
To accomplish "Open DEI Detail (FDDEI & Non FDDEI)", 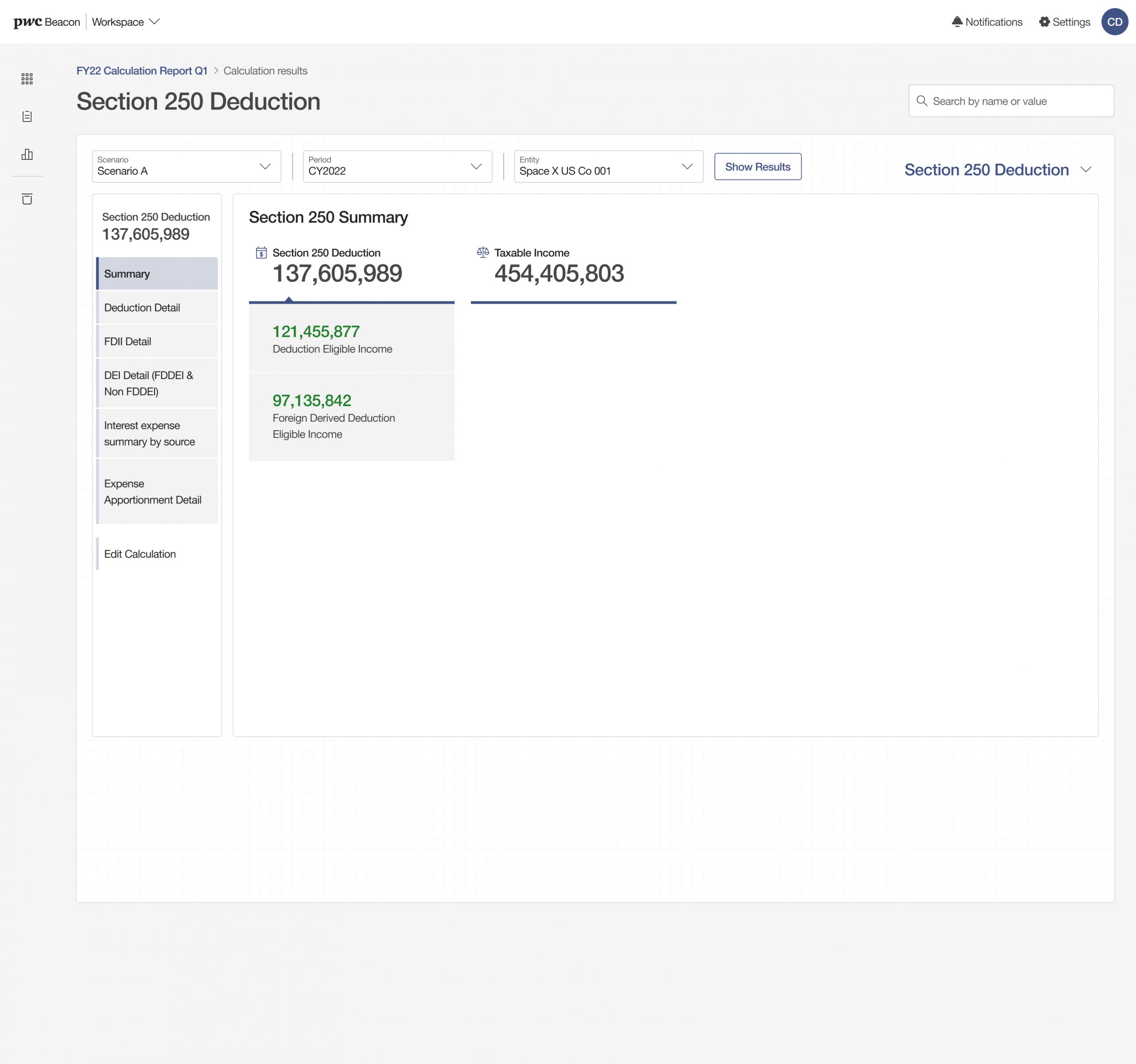I will [157, 383].
